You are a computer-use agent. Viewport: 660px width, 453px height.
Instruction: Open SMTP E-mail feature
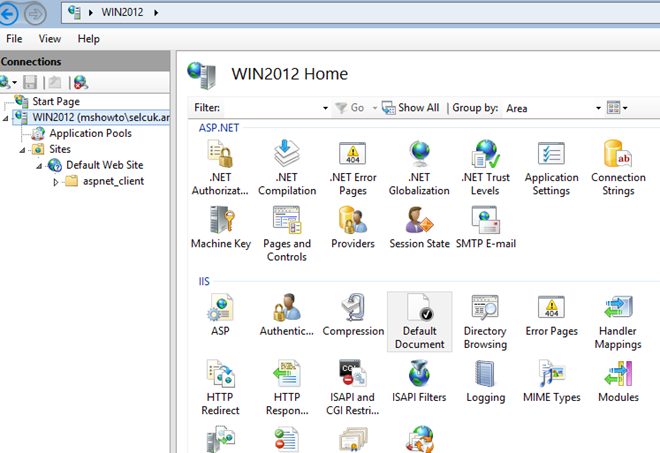click(485, 228)
